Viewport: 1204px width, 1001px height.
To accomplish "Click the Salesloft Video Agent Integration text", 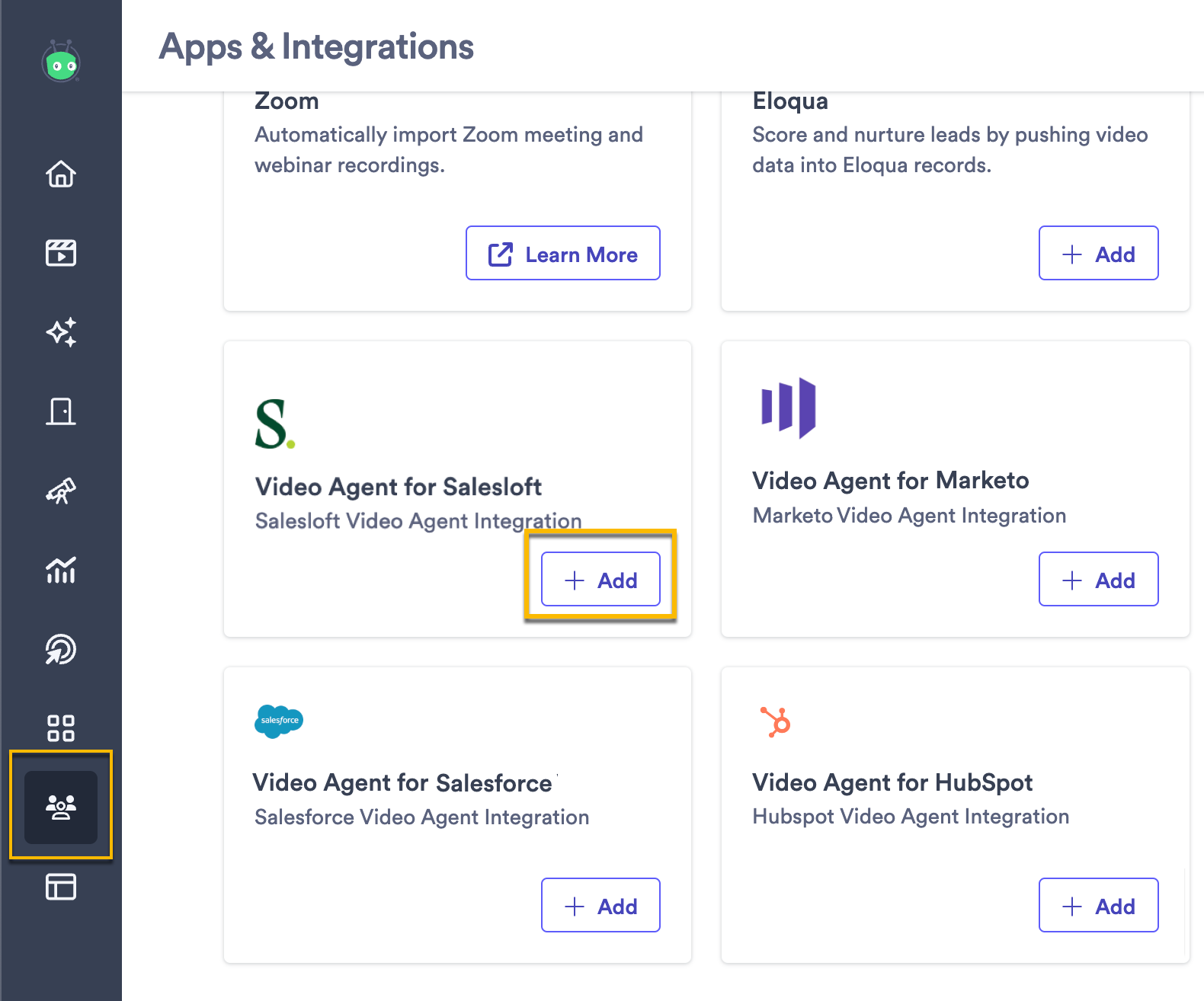I will click(x=418, y=521).
